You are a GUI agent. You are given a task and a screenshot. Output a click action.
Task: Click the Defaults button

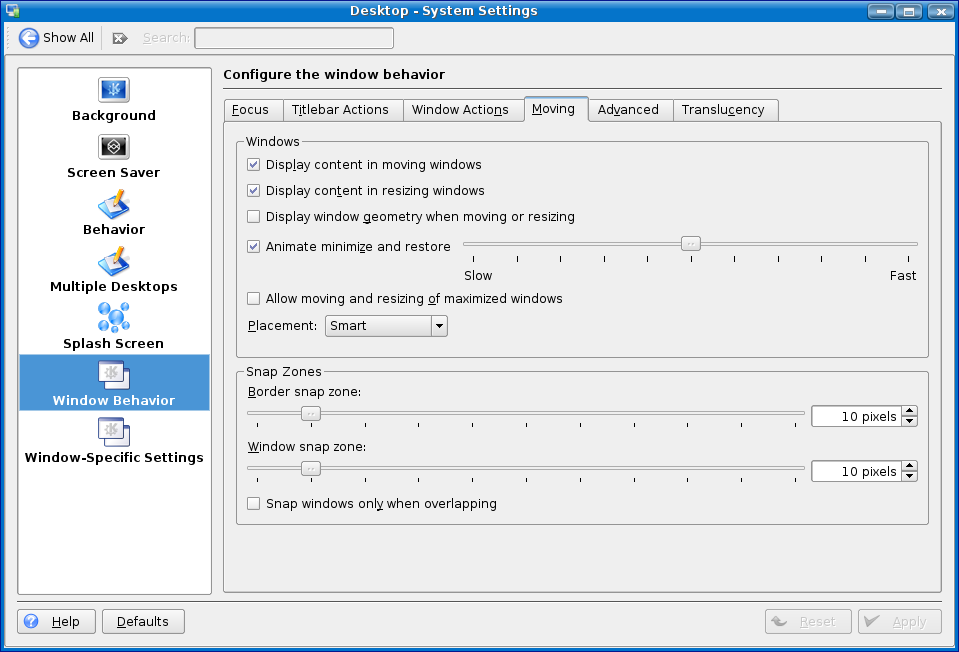pos(143,622)
